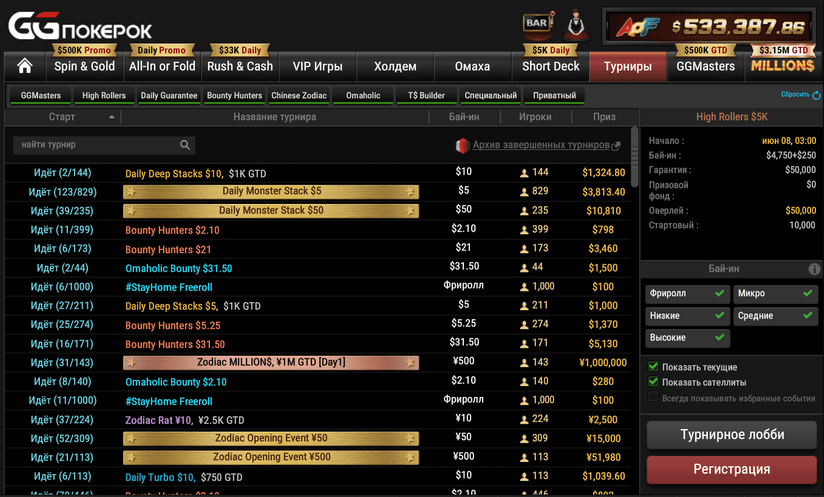Open the Rush & Cash tab

[240, 66]
